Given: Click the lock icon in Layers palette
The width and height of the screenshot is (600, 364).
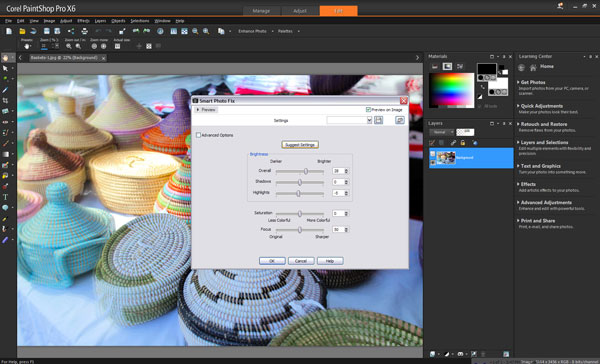Looking at the screenshot, I should pos(463,143).
